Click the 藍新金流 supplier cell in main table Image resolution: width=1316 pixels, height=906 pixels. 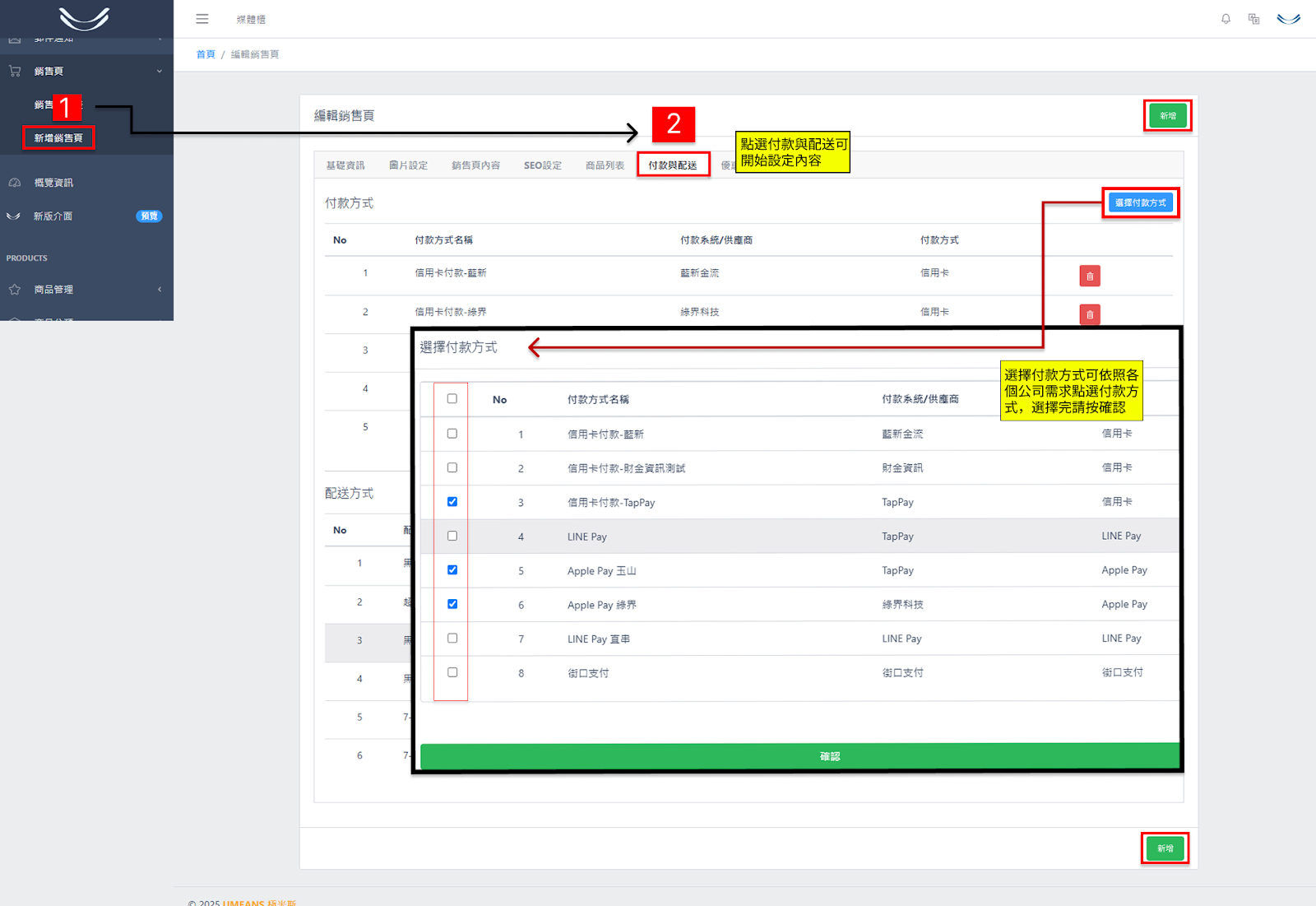click(x=699, y=273)
